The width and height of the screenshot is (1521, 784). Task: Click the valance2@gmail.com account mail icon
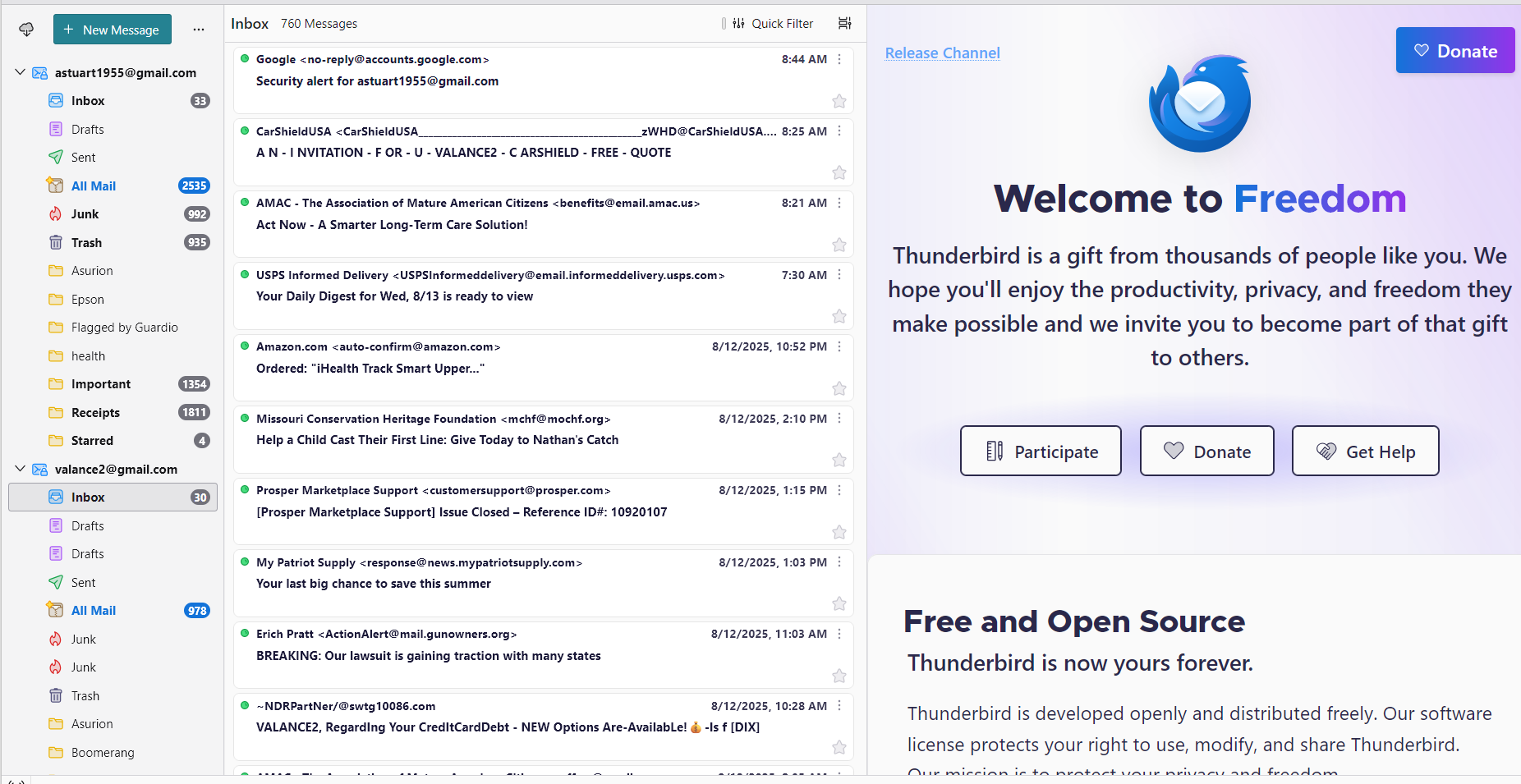pyautogui.click(x=39, y=470)
